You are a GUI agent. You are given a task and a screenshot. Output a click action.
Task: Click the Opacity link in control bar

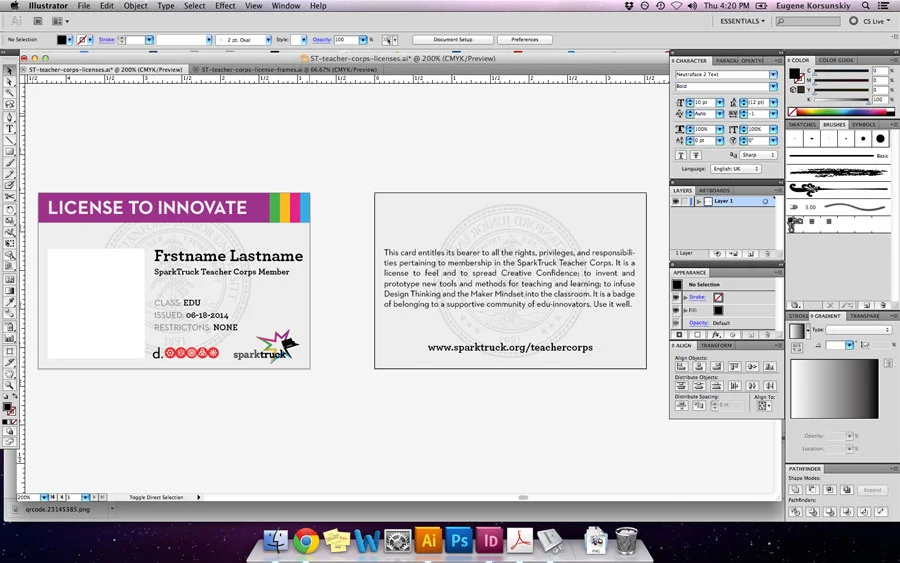point(321,40)
